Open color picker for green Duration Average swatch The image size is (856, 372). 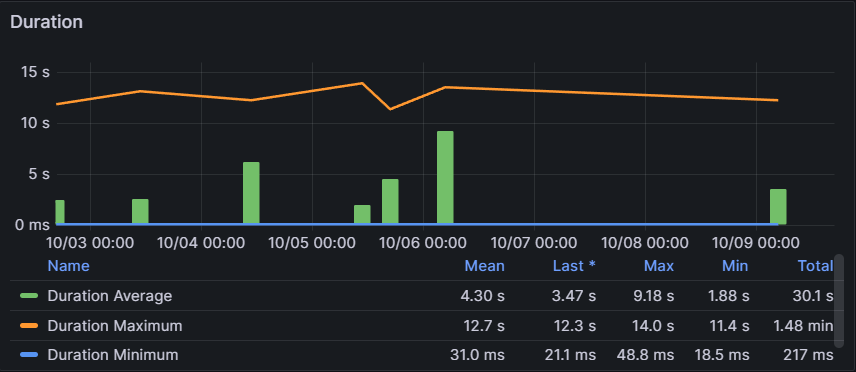pos(29,296)
